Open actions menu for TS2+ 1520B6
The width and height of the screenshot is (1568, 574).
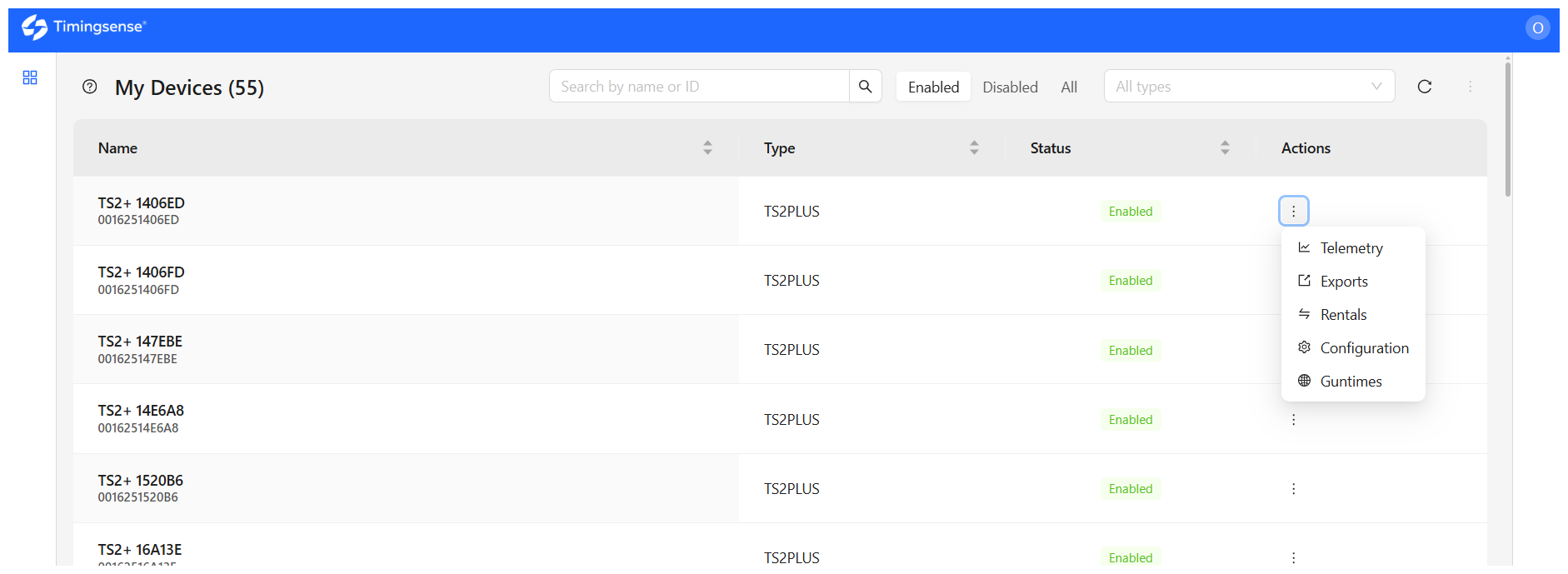coord(1294,489)
